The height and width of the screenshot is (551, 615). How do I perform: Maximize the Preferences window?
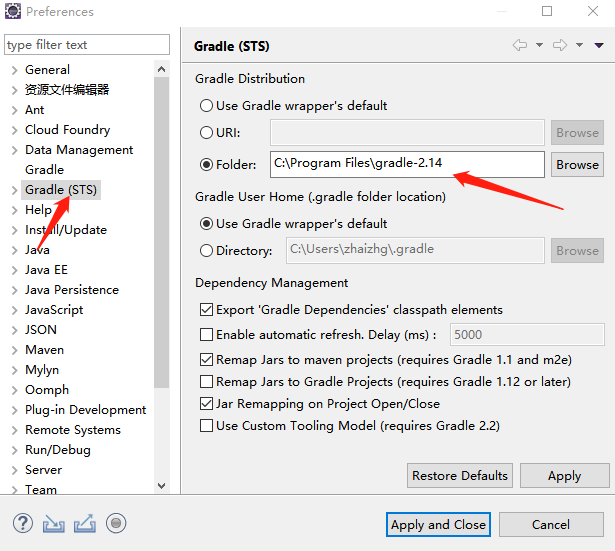[x=547, y=11]
